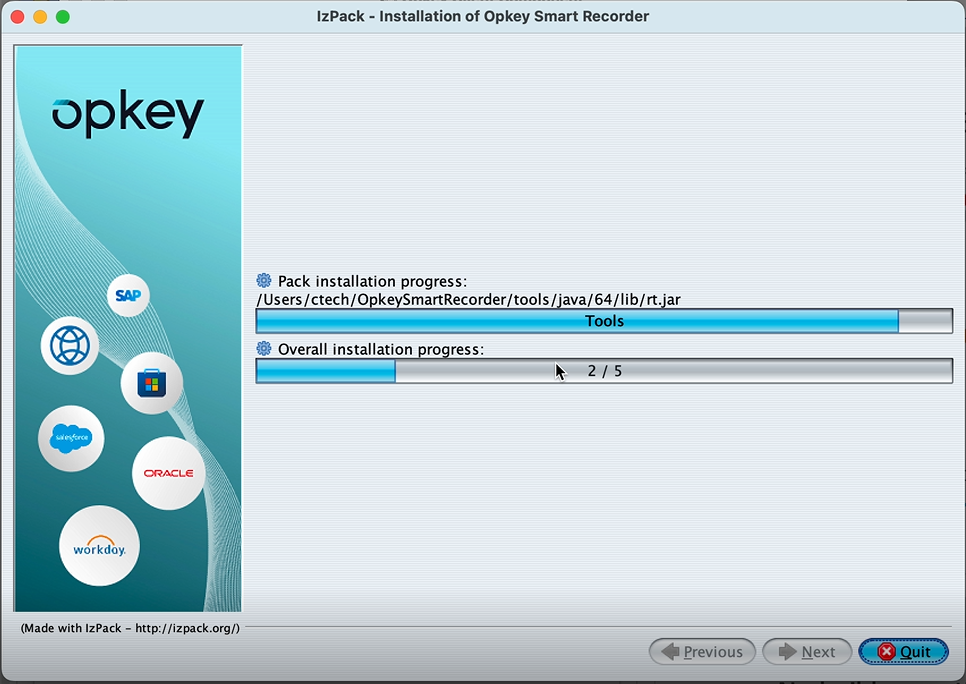Click the left arrow icon on Previous
Viewport: 966px width, 684px height.
pyautogui.click(x=670, y=651)
